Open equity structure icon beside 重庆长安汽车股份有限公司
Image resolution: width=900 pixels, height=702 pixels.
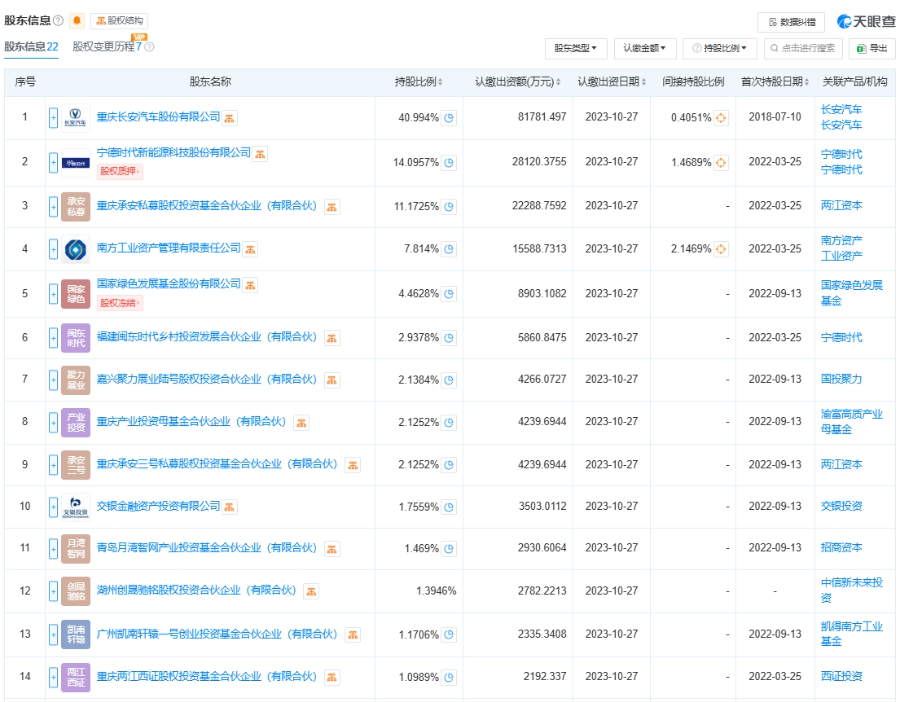tap(229, 118)
